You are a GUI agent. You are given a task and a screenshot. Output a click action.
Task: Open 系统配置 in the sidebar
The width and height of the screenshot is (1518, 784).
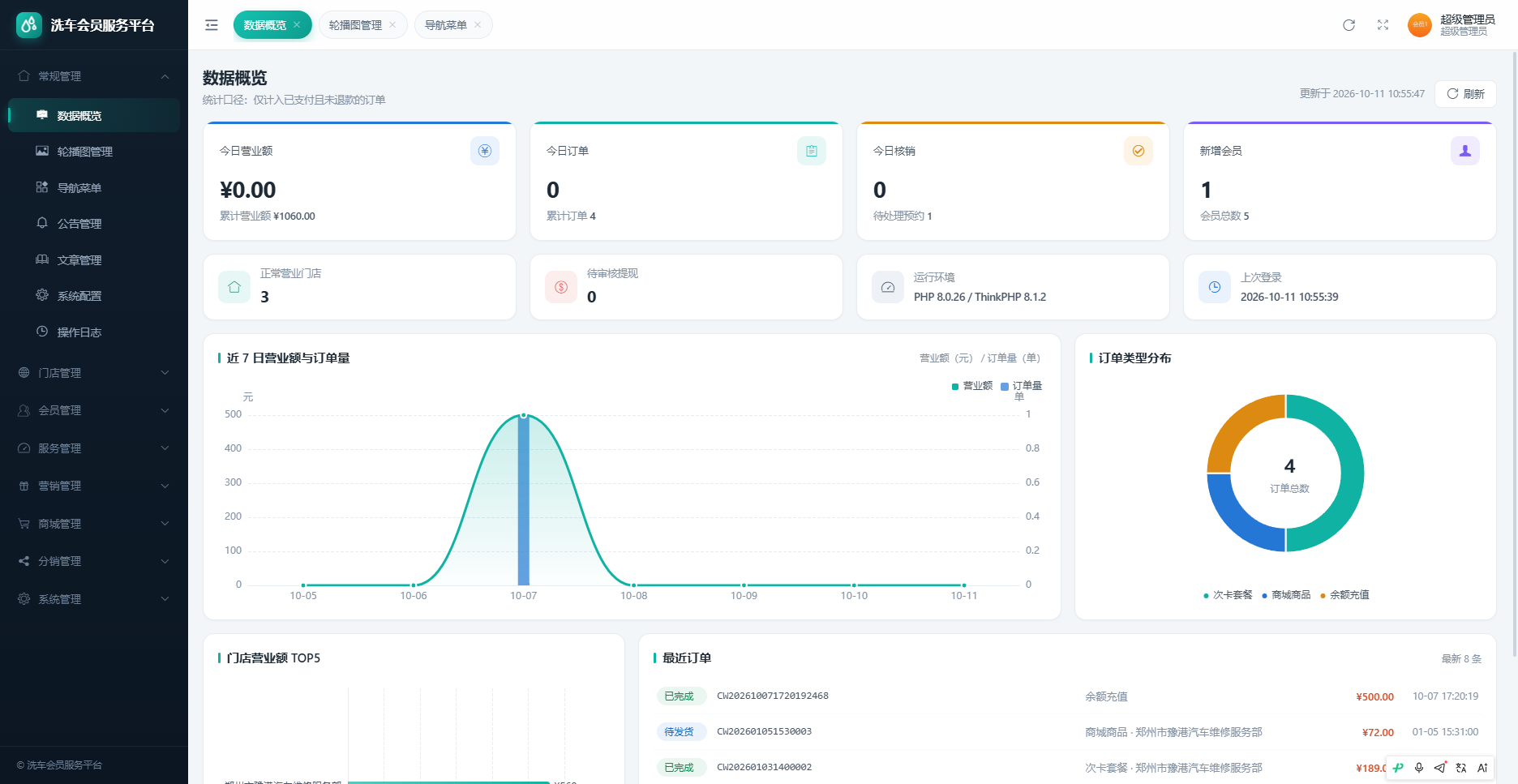pyautogui.click(x=94, y=296)
